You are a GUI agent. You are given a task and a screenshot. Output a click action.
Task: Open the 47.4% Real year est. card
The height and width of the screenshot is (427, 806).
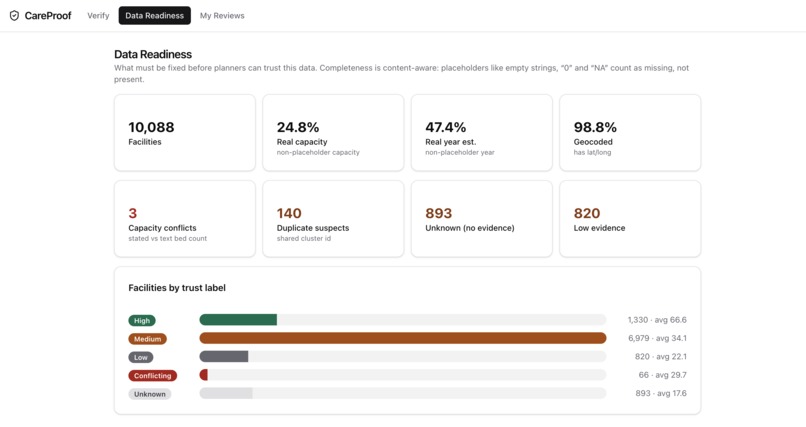click(482, 133)
